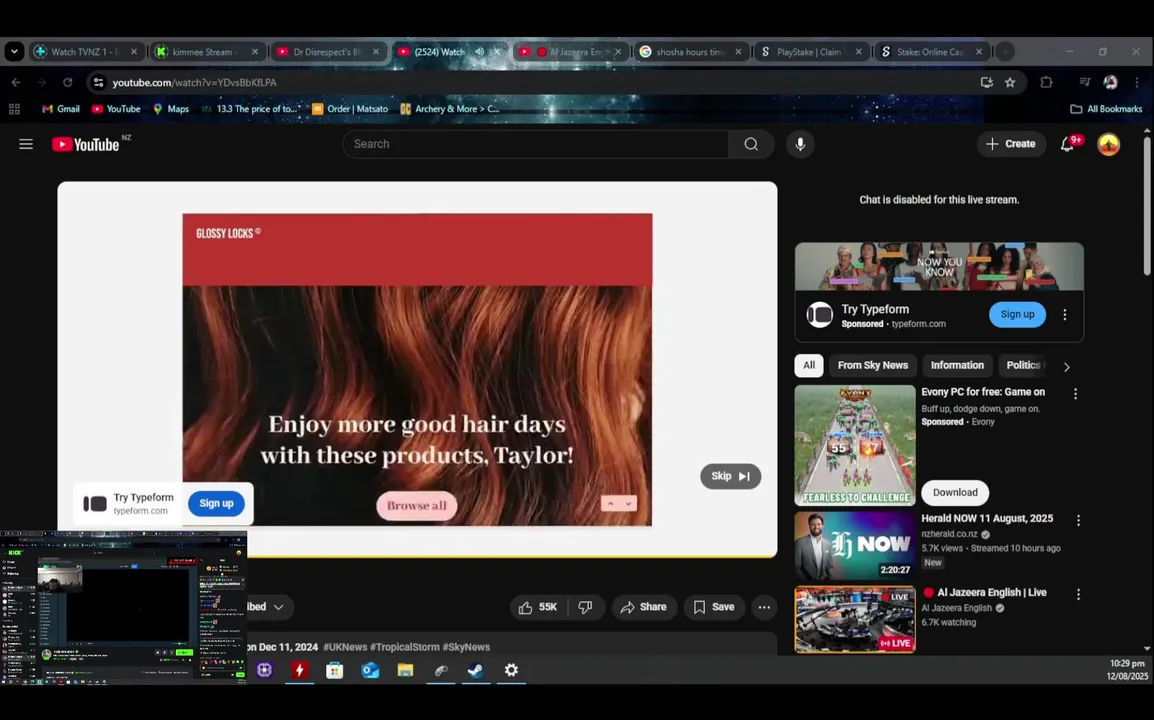Viewport: 1154px width, 720px height.
Task: Mute the playing tab via speaker icon
Action: pos(480,52)
